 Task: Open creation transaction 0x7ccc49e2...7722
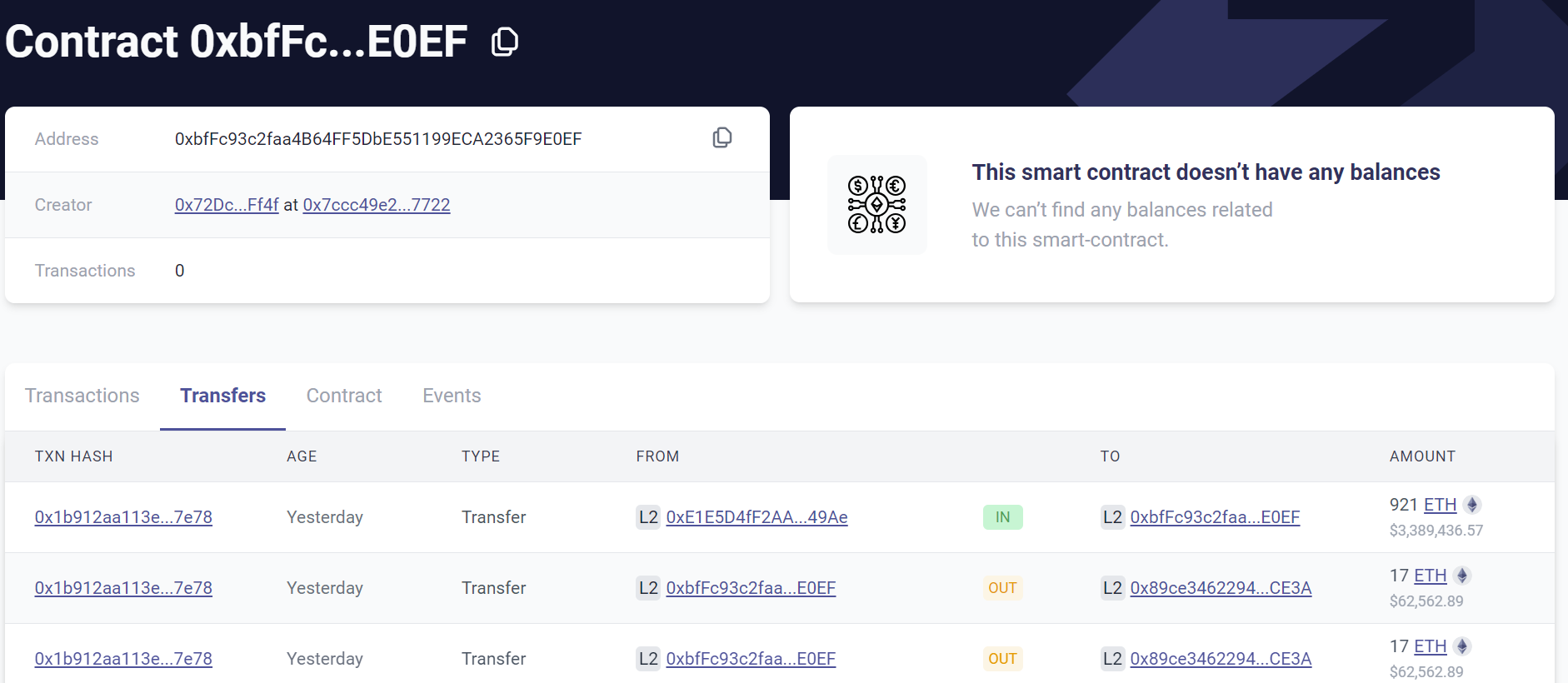click(377, 205)
